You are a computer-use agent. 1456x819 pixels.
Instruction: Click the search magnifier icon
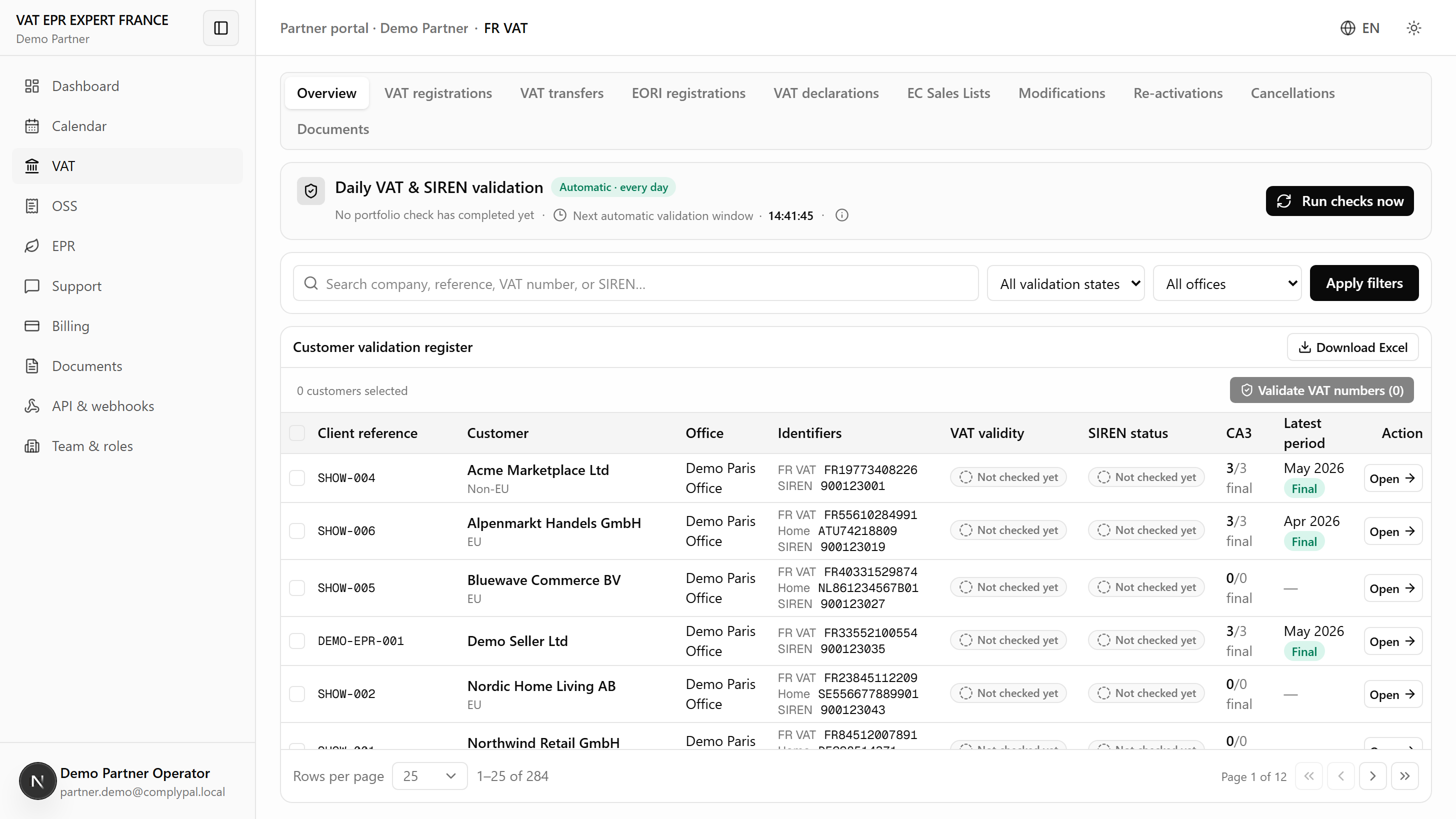pos(311,283)
